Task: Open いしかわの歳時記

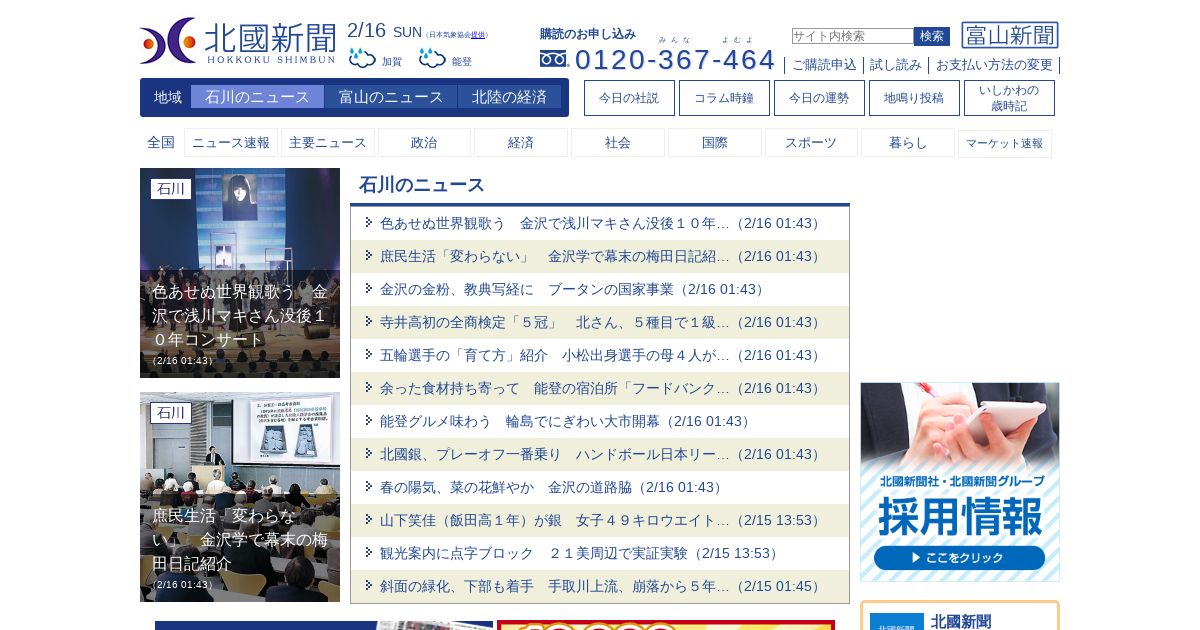Action: point(1009,98)
